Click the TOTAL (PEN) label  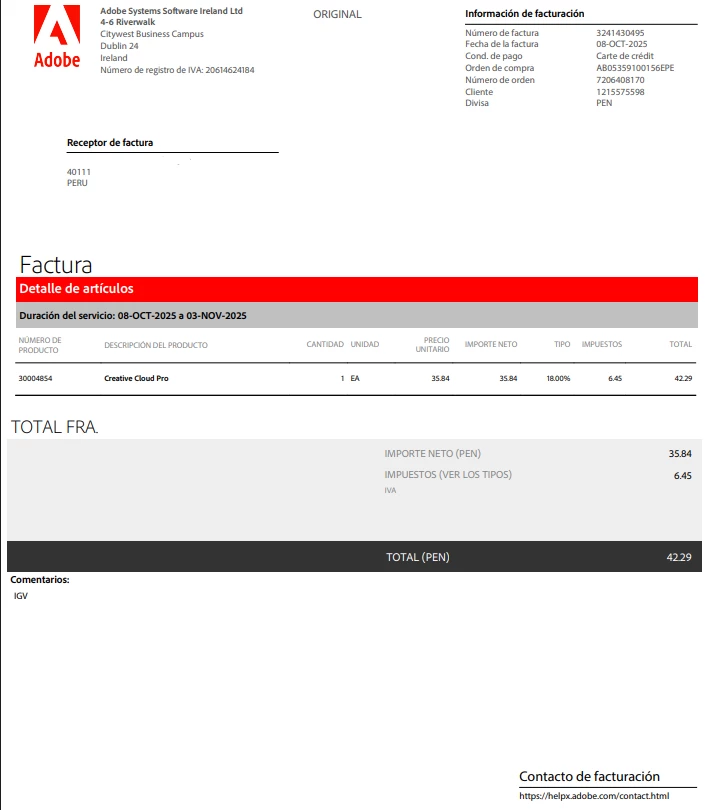(418, 557)
